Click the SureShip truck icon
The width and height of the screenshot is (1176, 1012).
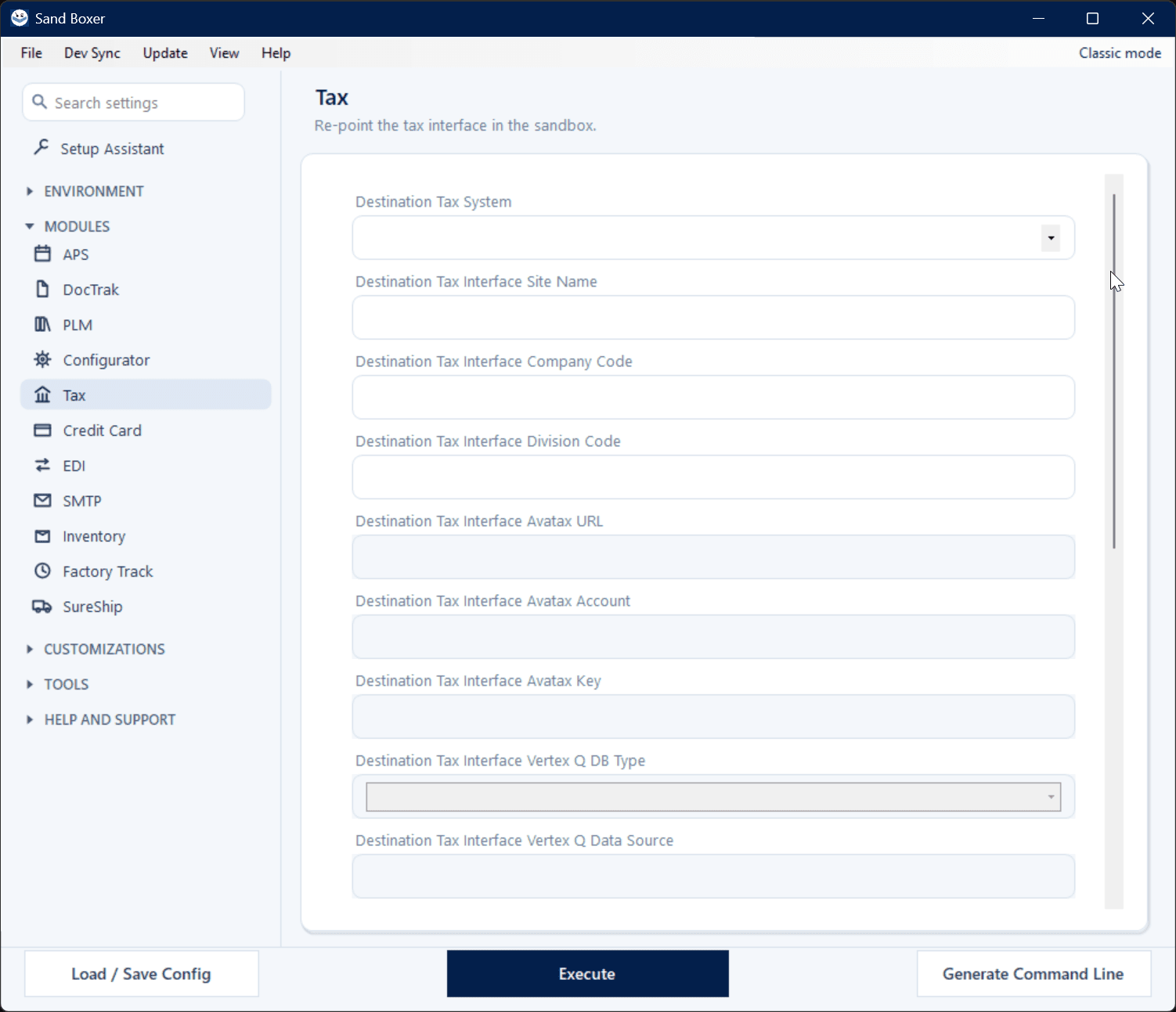41,606
